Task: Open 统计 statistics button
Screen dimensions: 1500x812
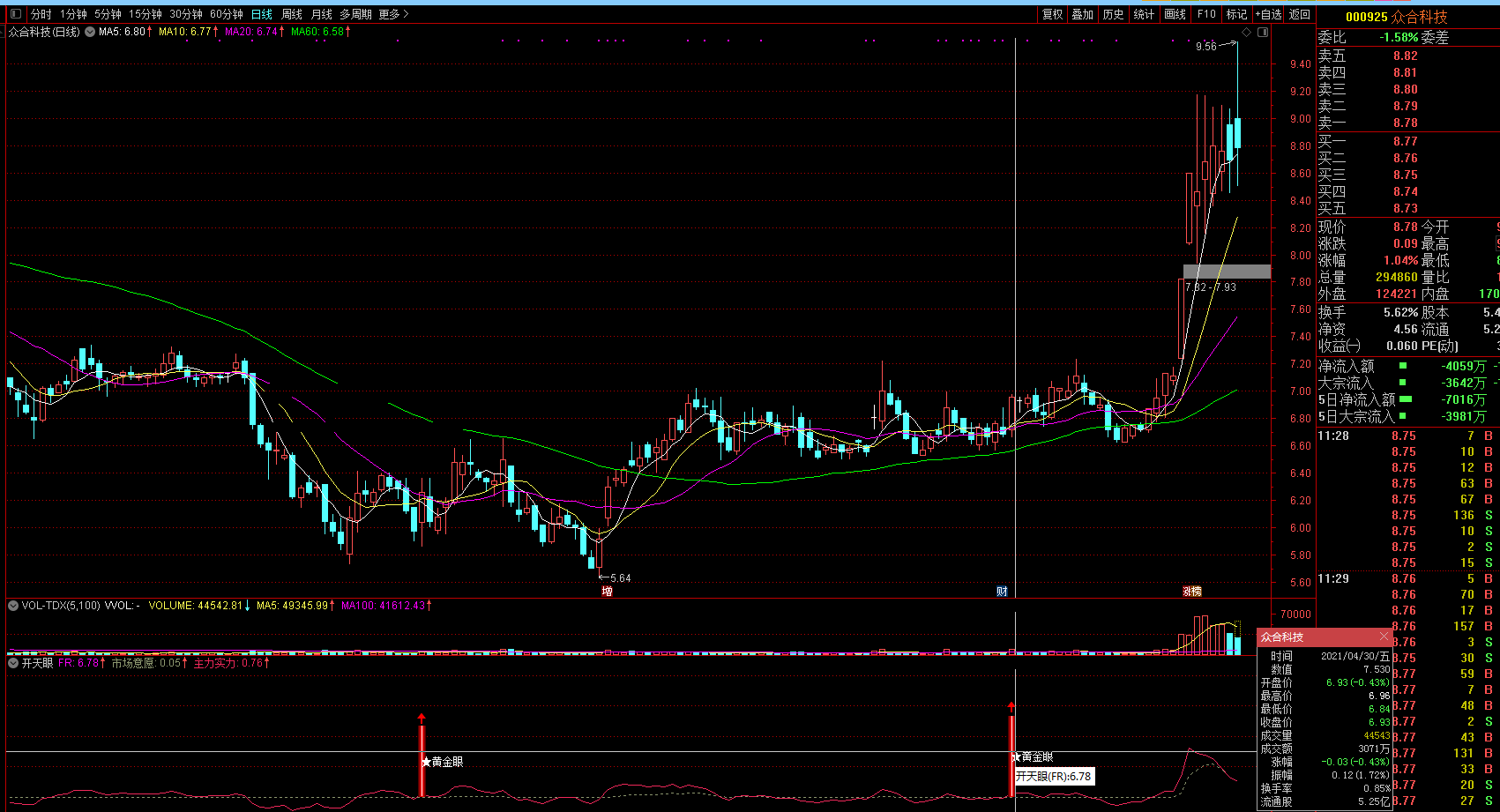Action: [1144, 14]
